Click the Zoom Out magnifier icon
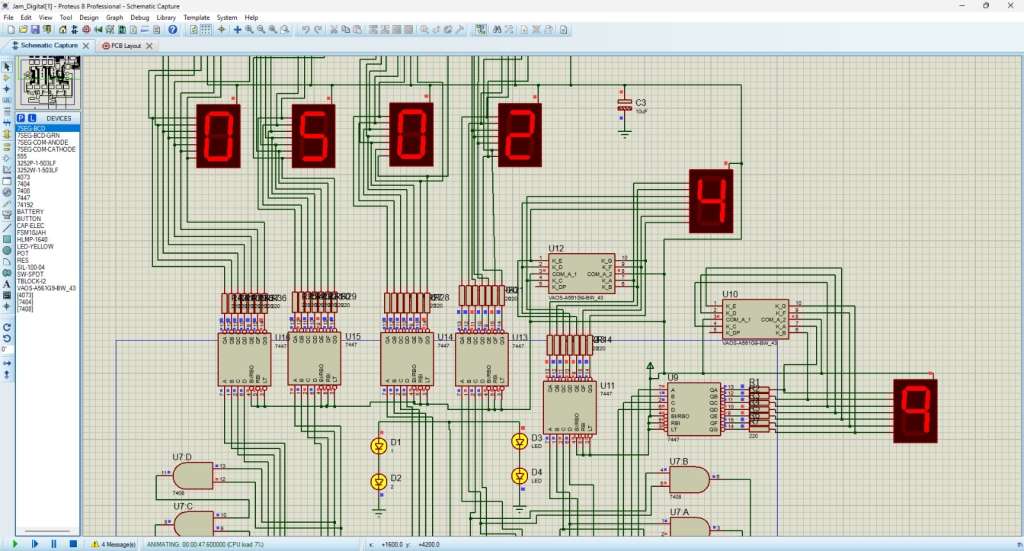This screenshot has width=1024, height=551. (261, 29)
